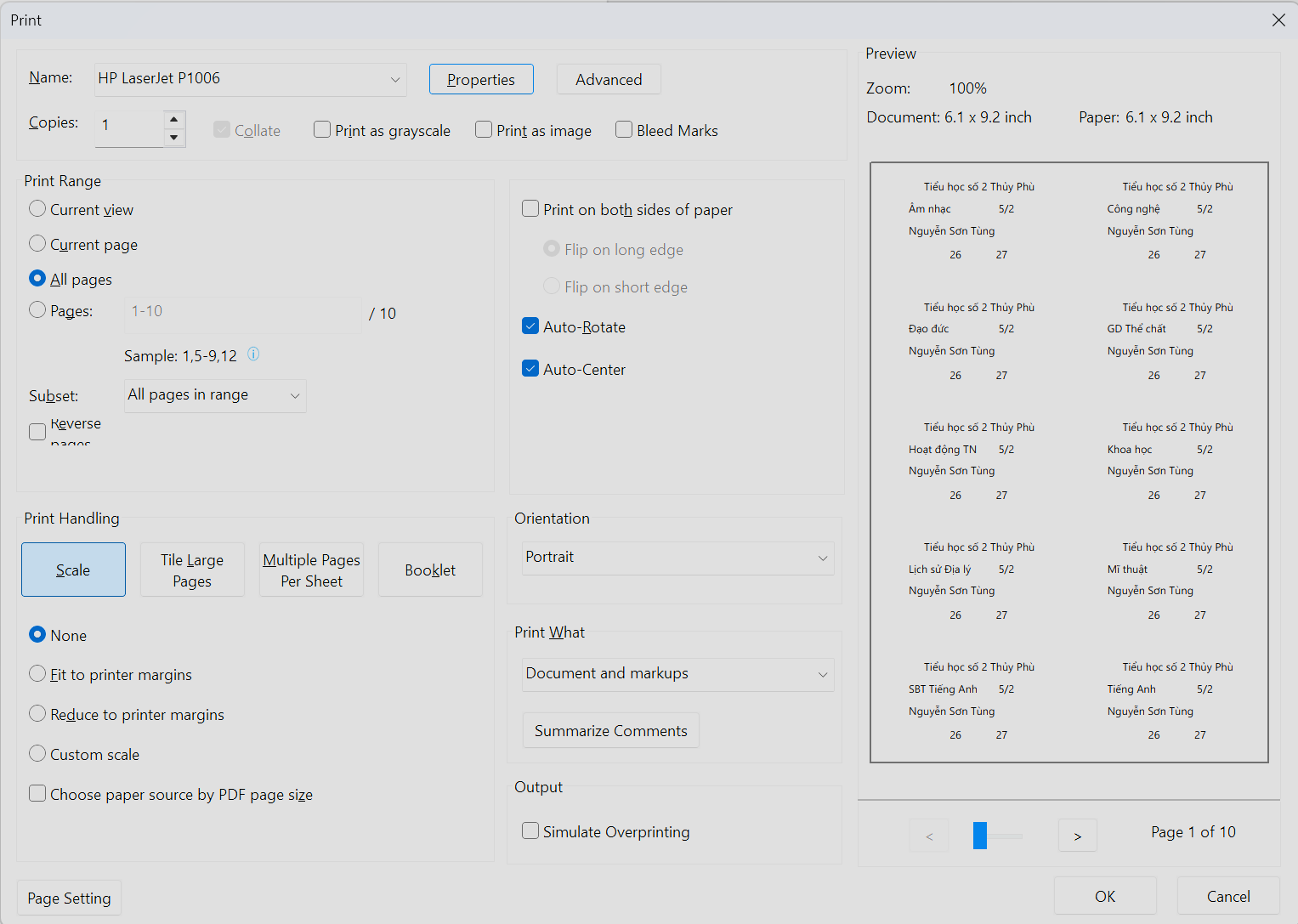Click the Copies number field
The image size is (1298, 924).
coord(129,128)
